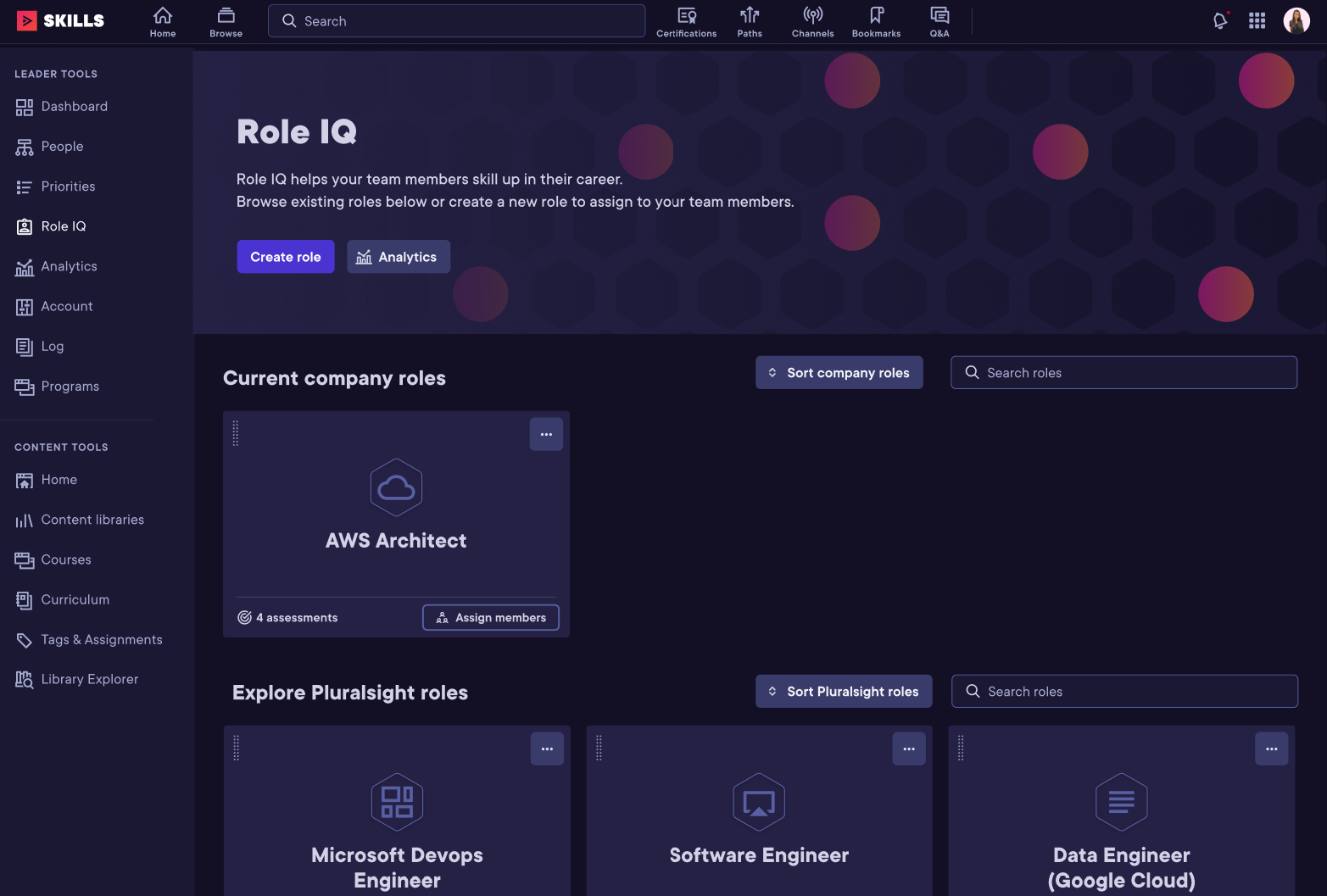Click 4 assessments on AWS Architect
The width and height of the screenshot is (1327, 896).
click(x=287, y=618)
